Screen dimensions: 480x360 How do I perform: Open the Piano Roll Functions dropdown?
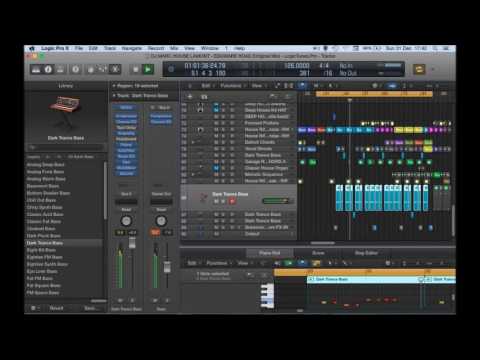(x=218, y=263)
